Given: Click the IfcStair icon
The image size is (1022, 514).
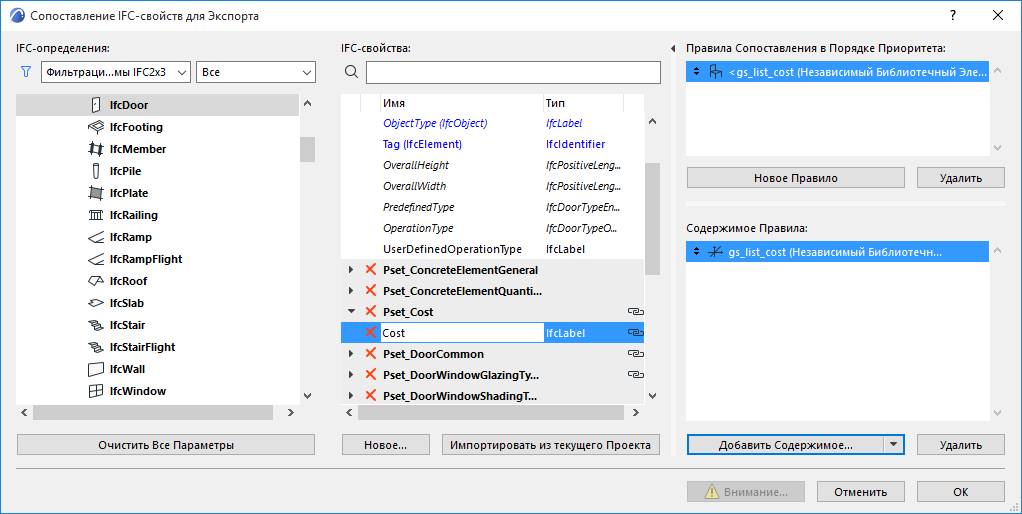Looking at the screenshot, I should tap(96, 325).
